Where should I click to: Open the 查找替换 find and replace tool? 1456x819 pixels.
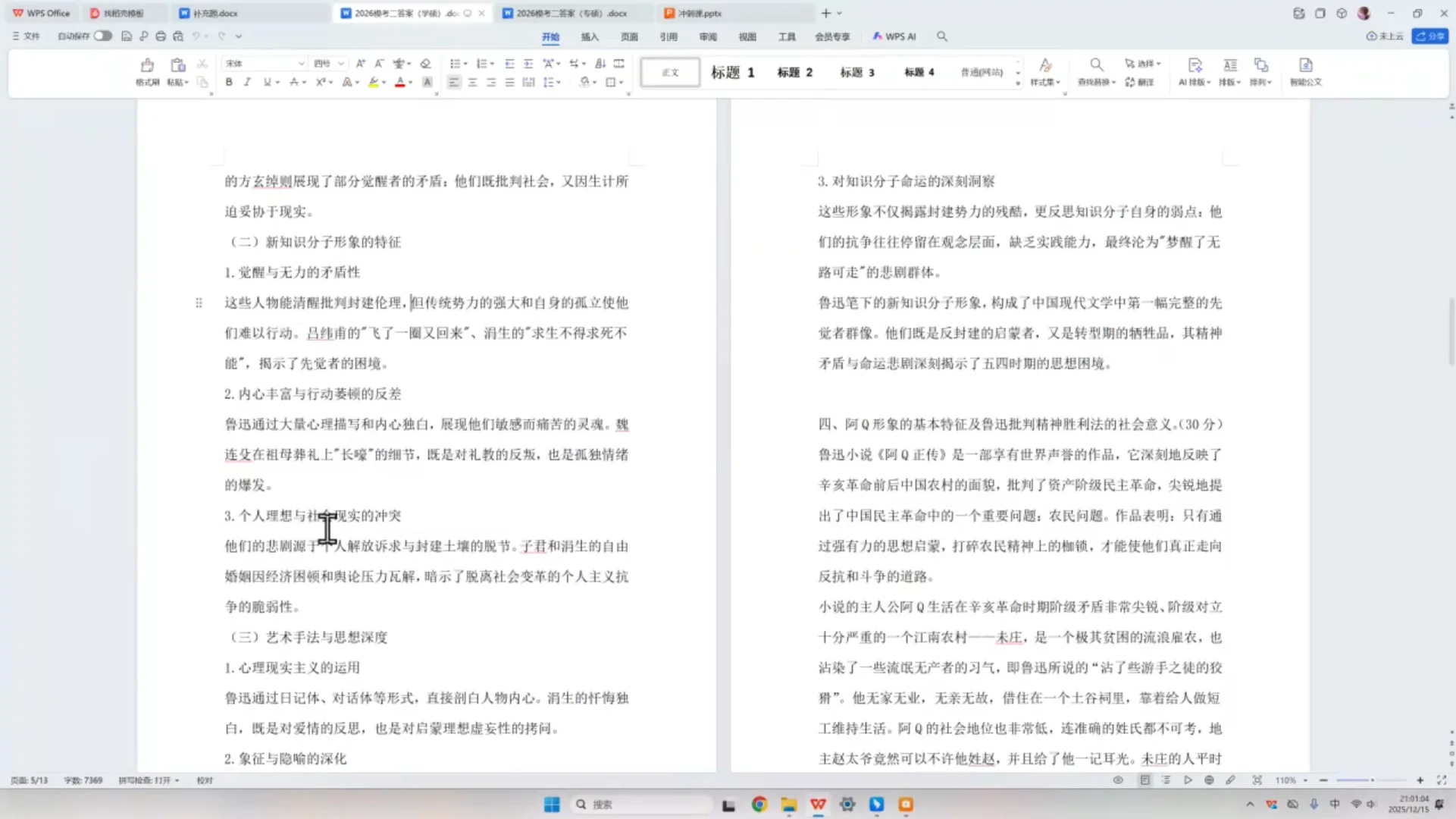[x=1097, y=73]
